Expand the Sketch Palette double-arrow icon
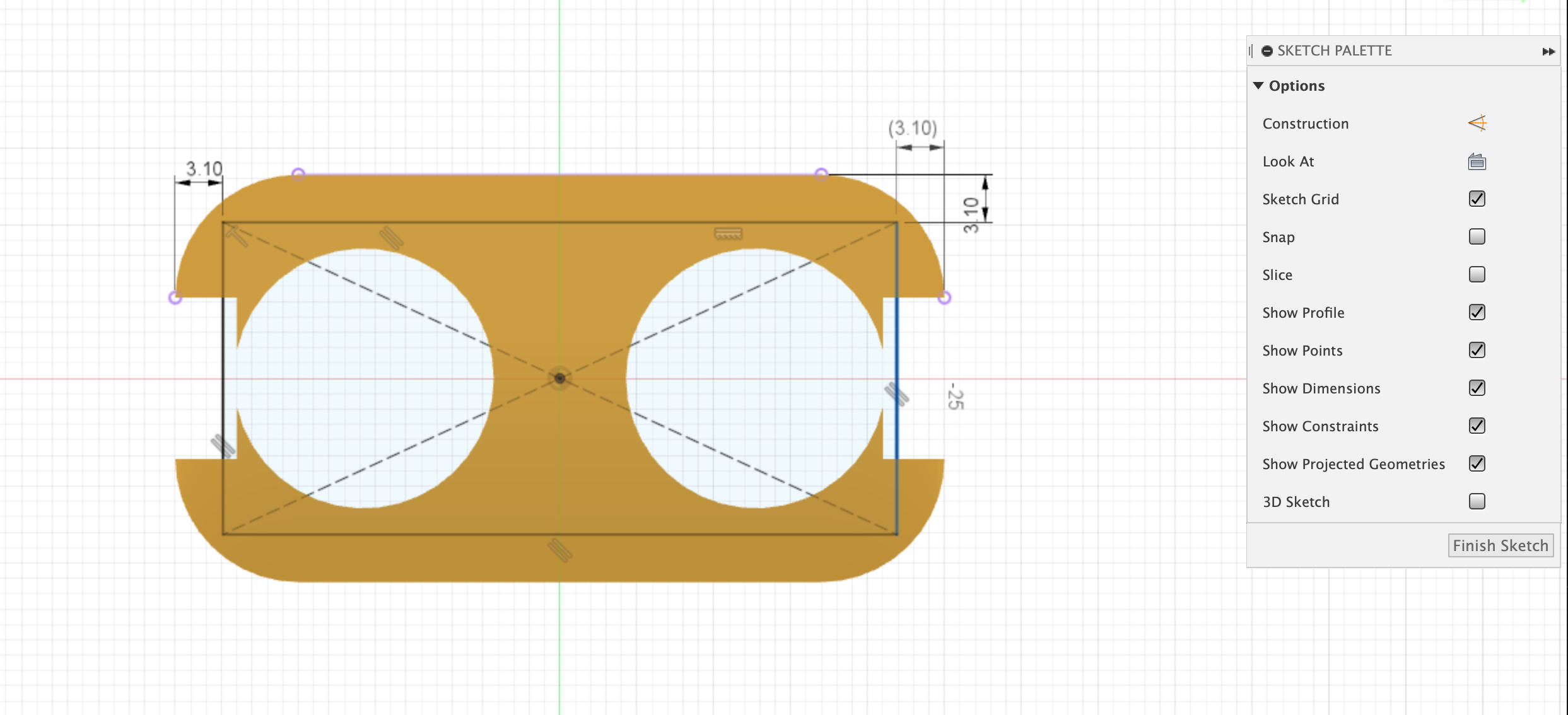1568x715 pixels. coord(1548,51)
